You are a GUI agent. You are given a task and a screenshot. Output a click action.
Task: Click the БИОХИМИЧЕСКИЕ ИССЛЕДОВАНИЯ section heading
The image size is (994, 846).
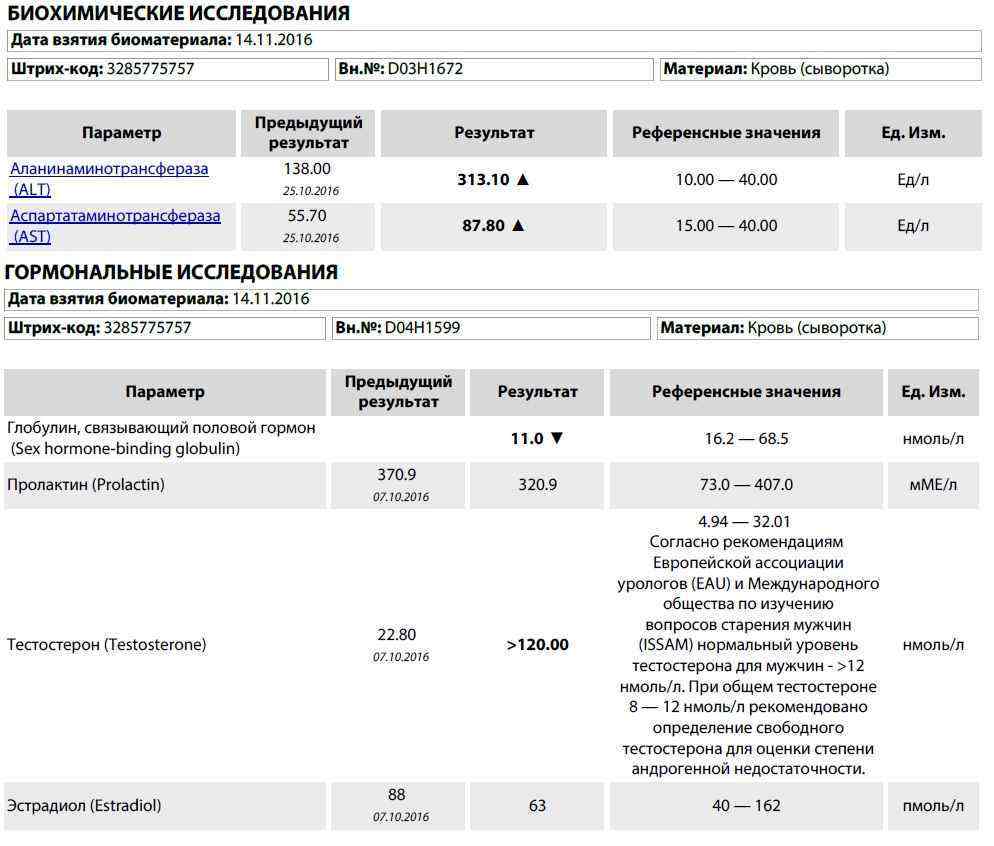(x=178, y=14)
